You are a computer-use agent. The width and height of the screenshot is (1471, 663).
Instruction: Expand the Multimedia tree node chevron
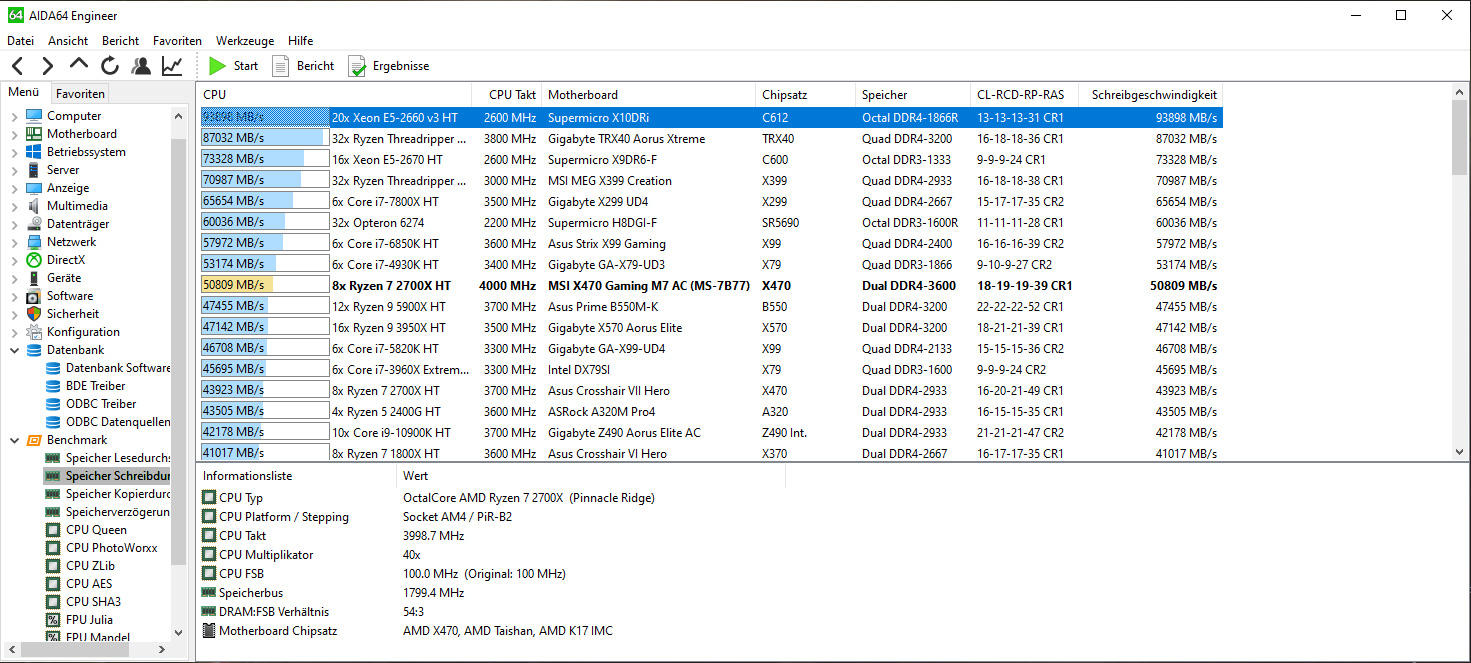pos(14,206)
